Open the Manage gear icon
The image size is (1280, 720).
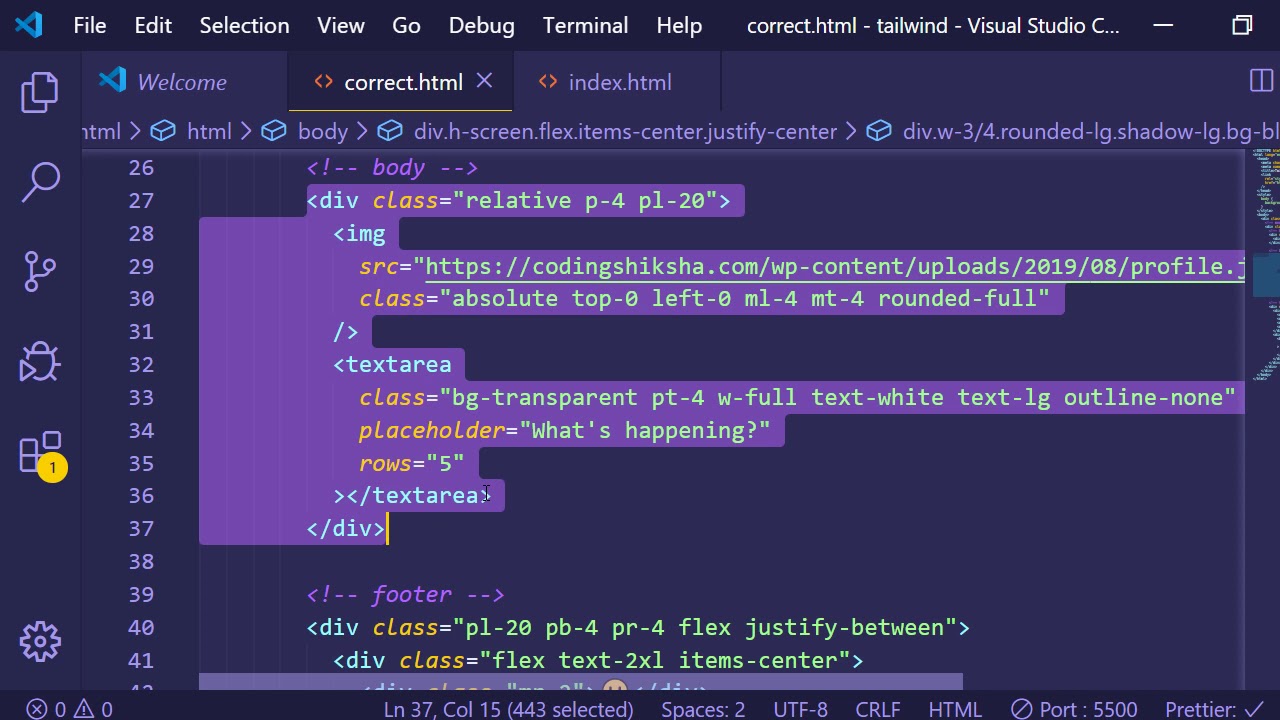40,642
